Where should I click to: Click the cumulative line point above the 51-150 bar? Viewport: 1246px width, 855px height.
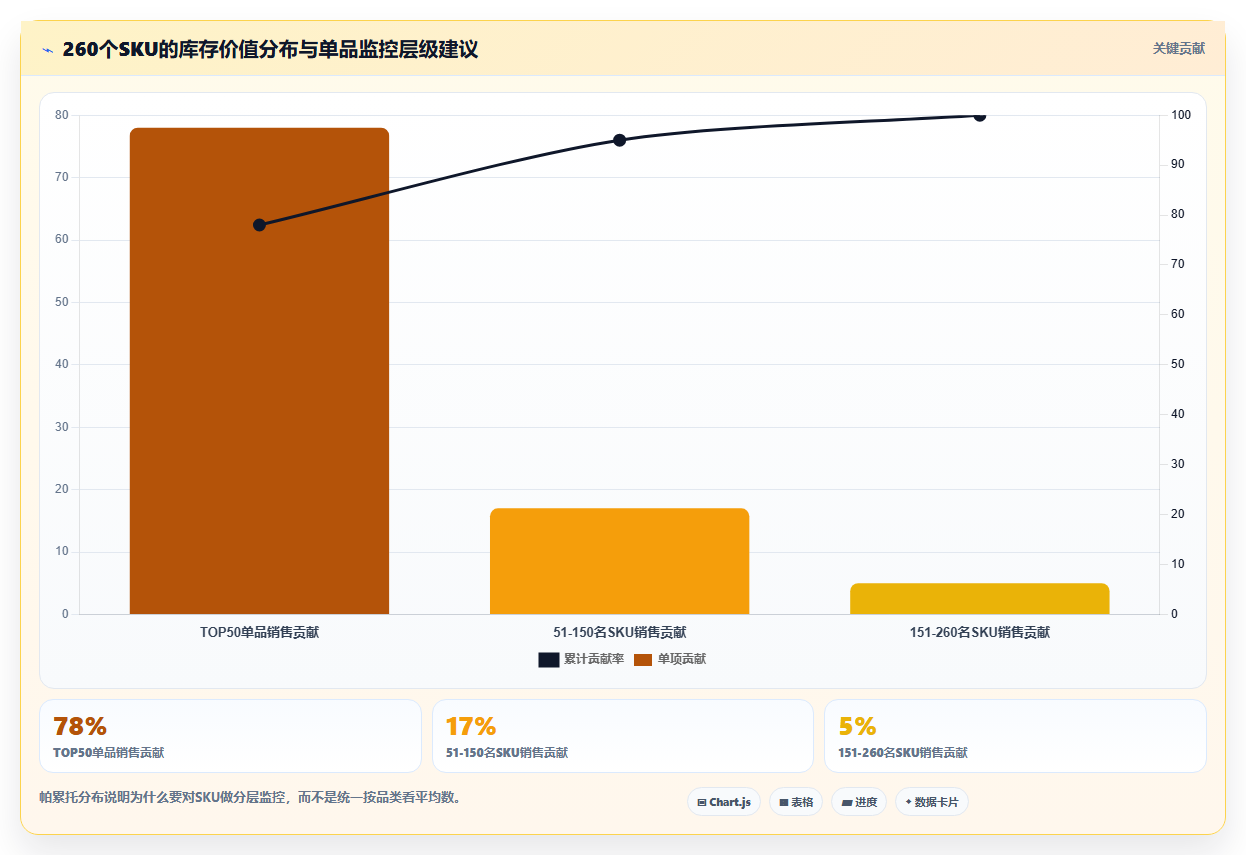click(x=619, y=140)
